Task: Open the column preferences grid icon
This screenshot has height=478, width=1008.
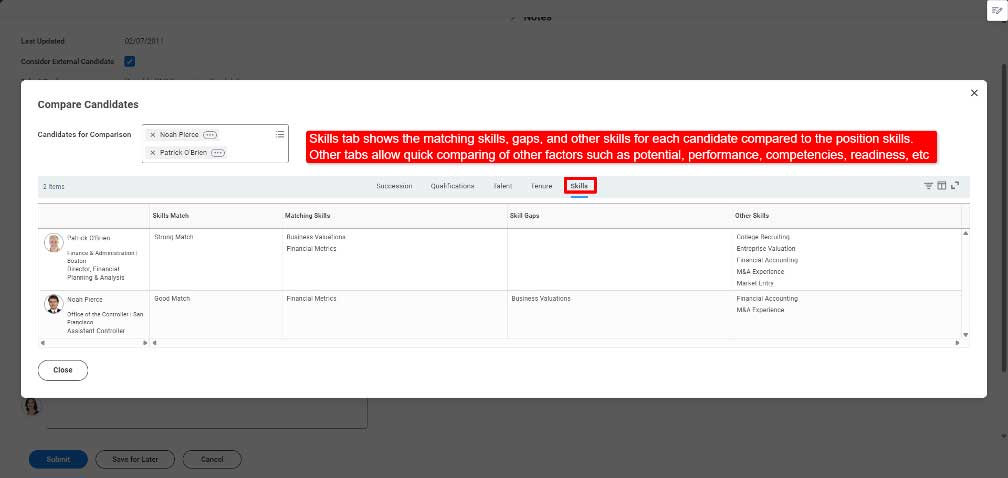Action: pos(942,186)
